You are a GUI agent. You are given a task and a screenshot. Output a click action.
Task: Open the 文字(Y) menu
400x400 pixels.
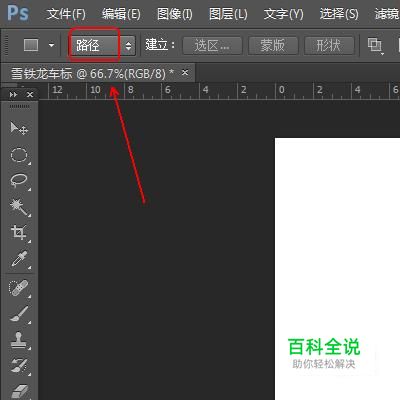tap(283, 14)
